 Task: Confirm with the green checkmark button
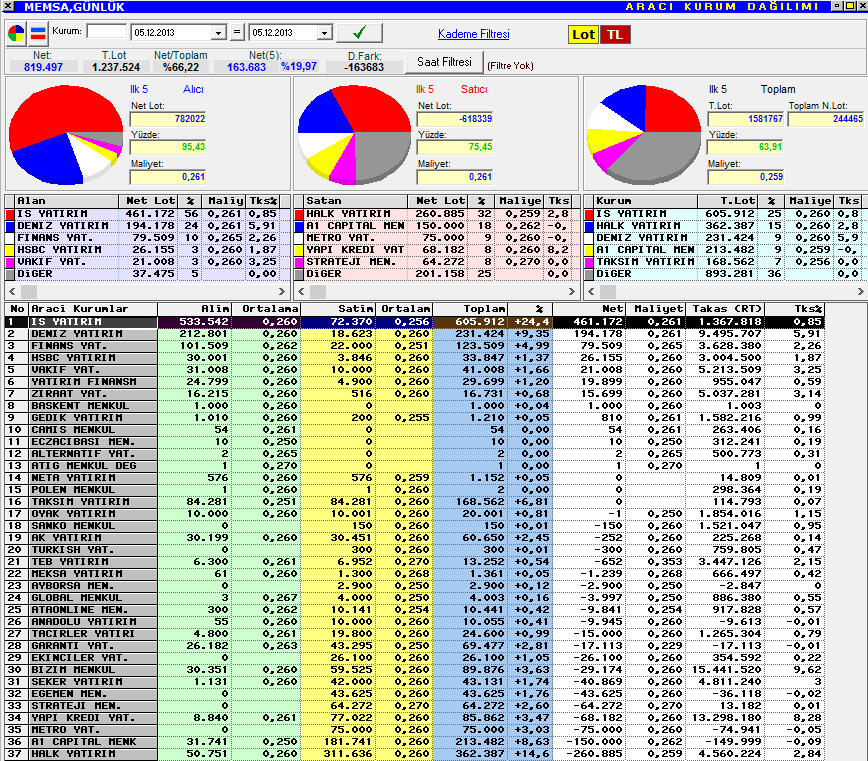359,33
